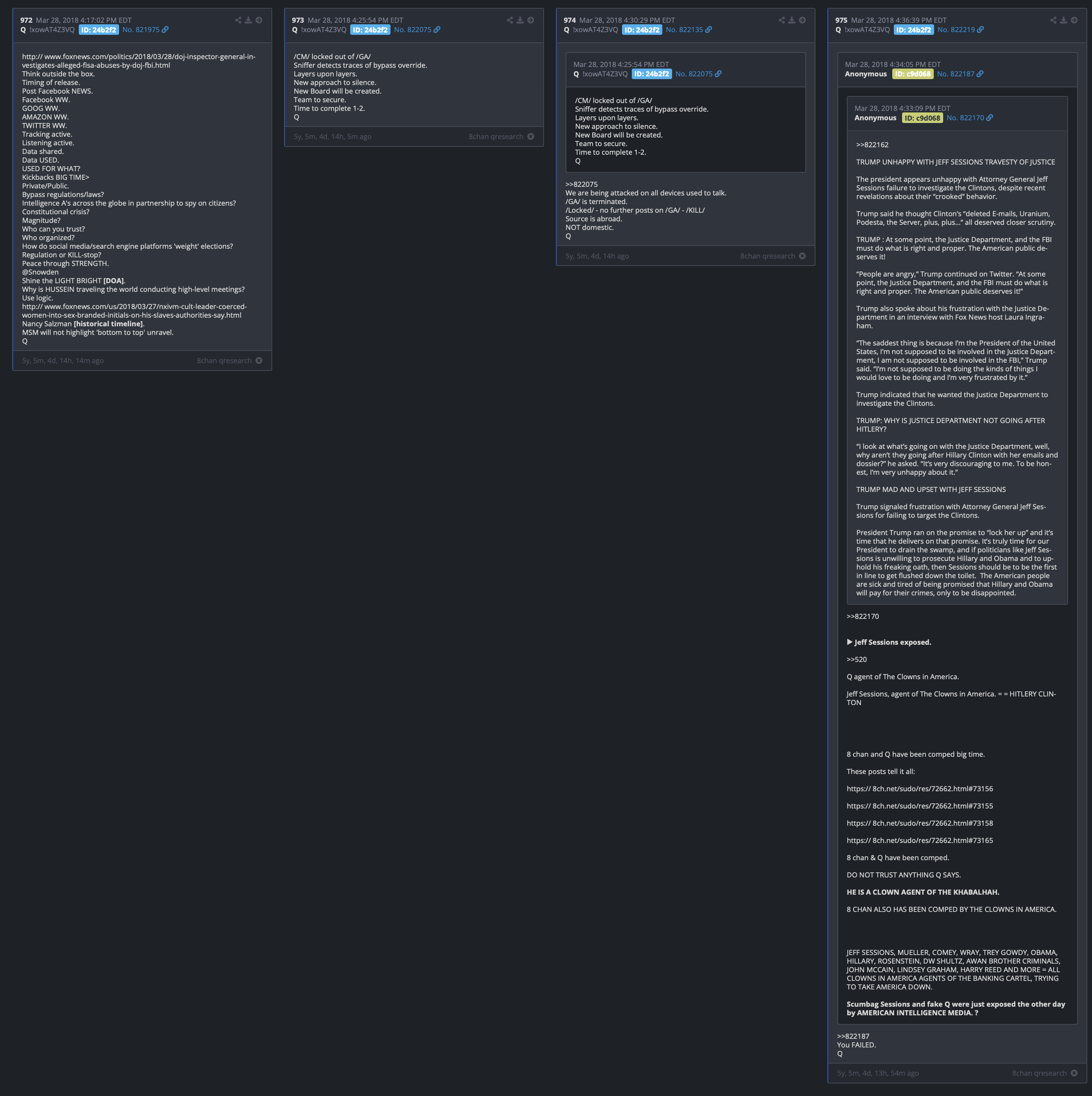Click post number 975 in header
This screenshot has width=1092, height=1096.
[x=841, y=20]
